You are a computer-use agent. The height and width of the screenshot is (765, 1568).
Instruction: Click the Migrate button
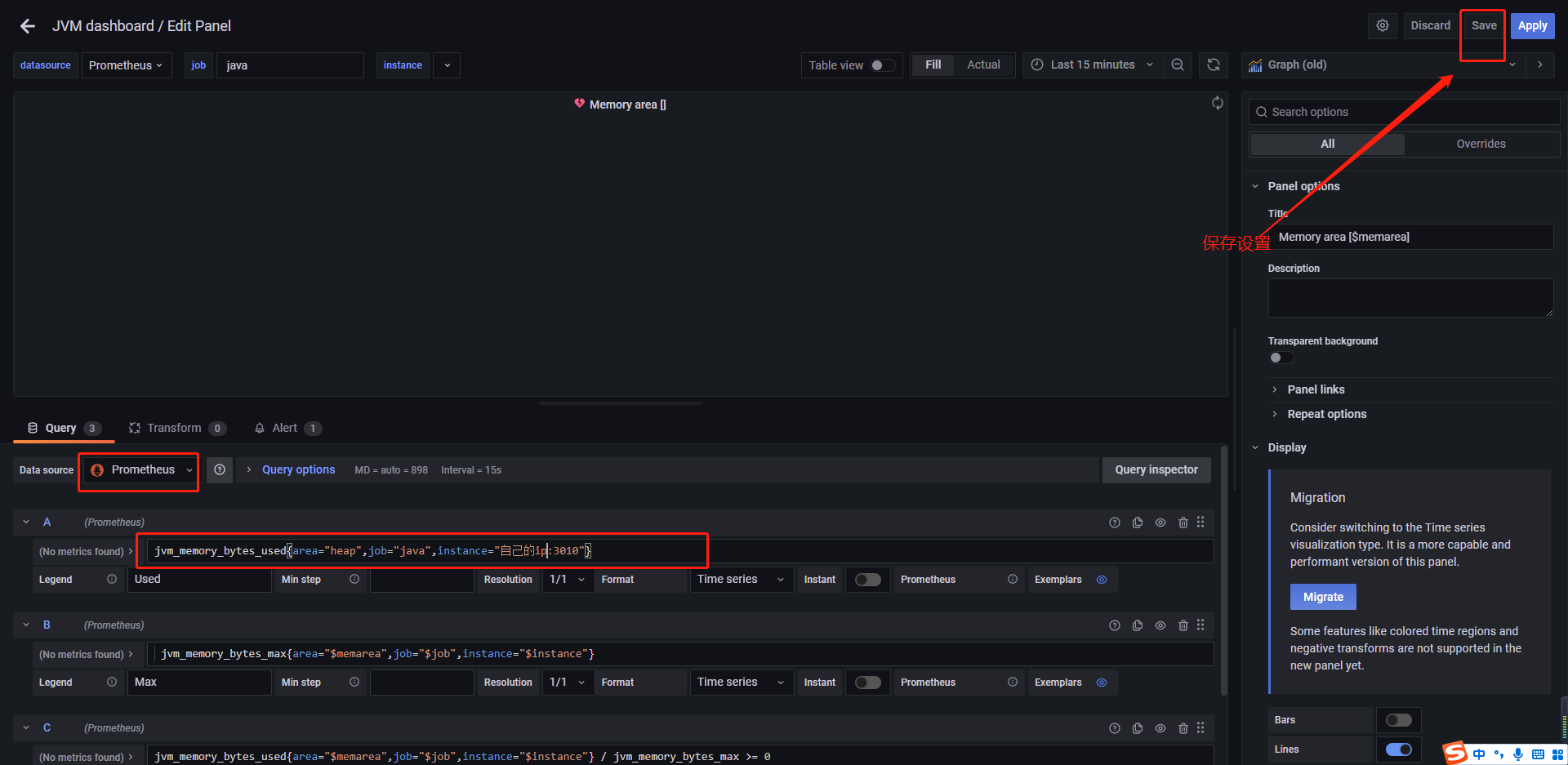point(1323,597)
